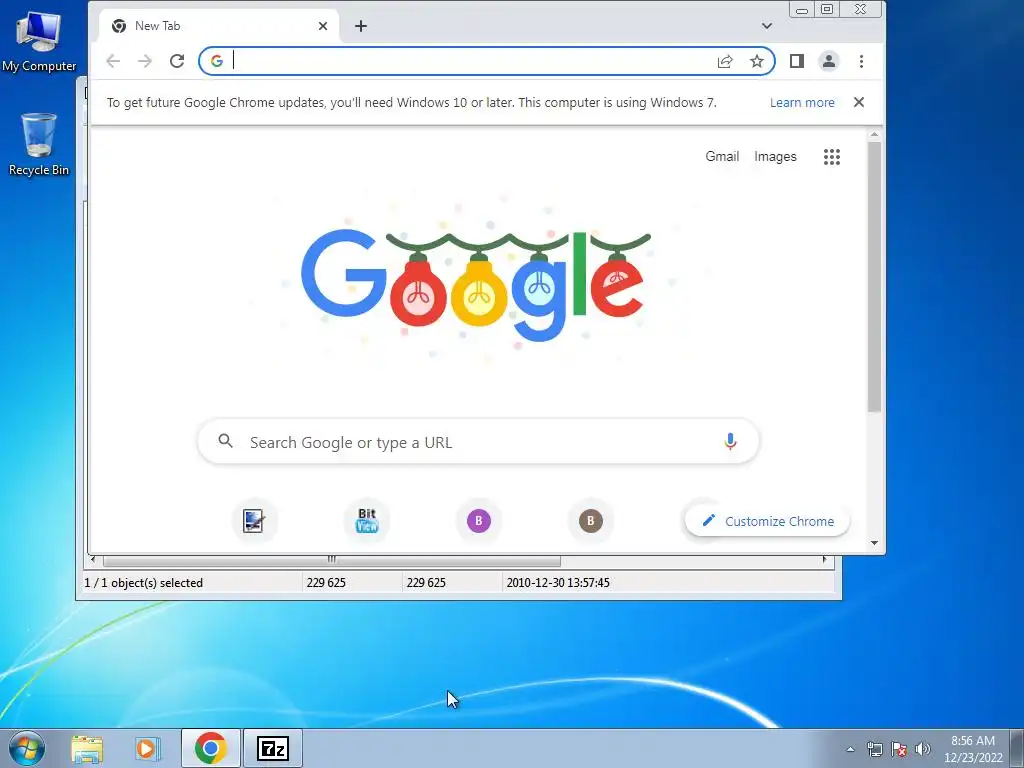Screen dimensions: 1024x768
Task: Dismiss the Windows 7 update notice
Action: tap(859, 102)
